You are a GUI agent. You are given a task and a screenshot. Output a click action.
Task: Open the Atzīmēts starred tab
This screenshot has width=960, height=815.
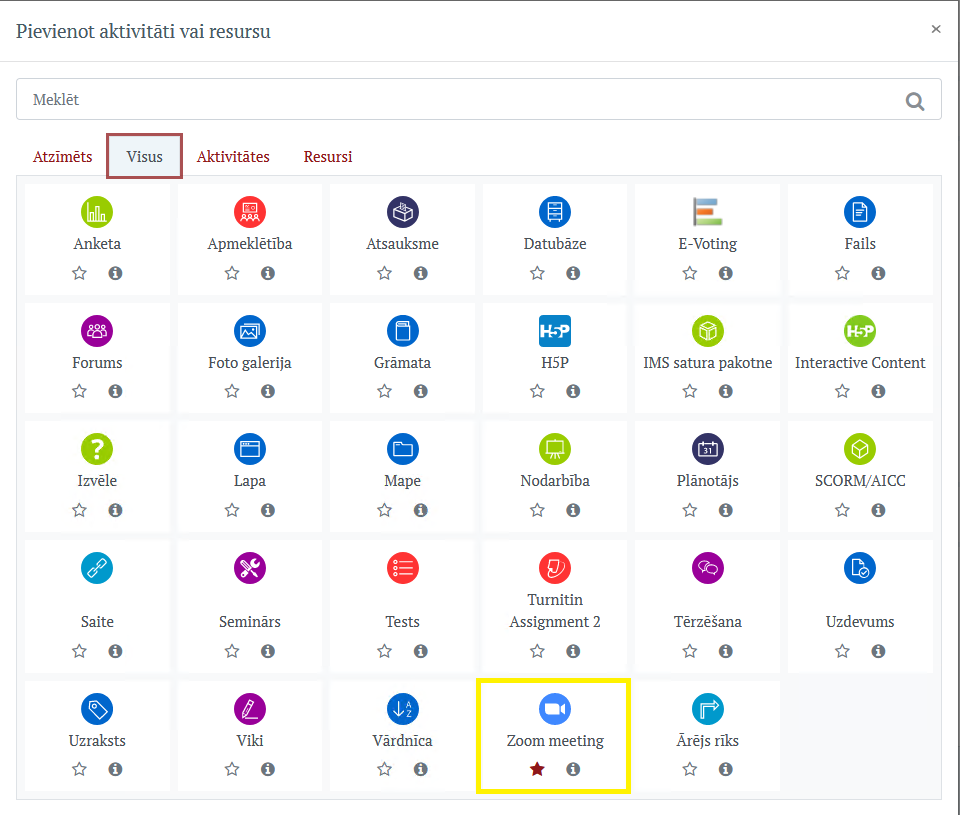(62, 157)
